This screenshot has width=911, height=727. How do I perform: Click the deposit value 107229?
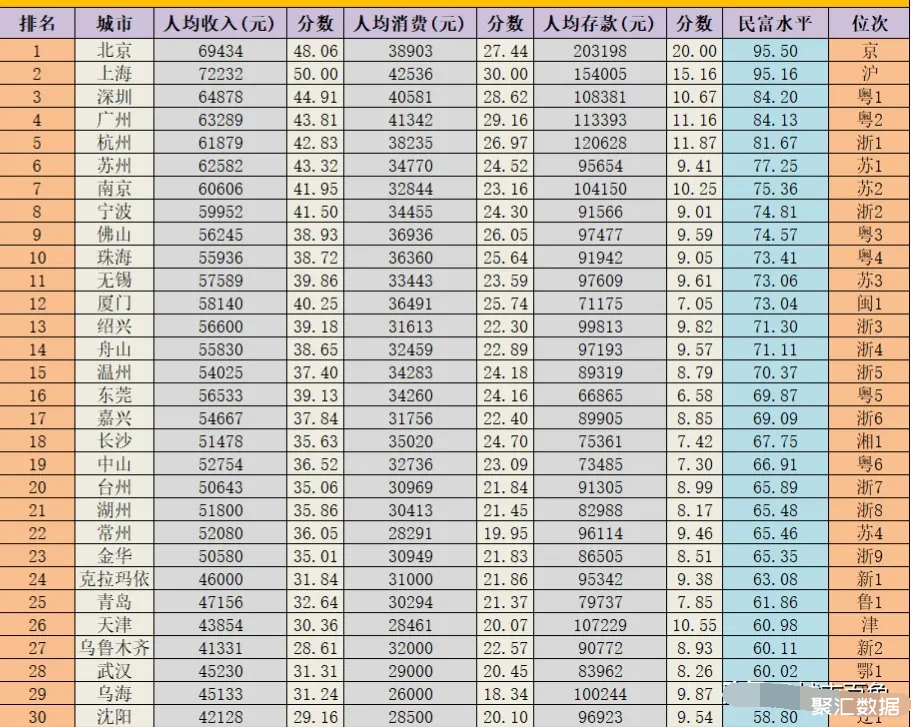tap(600, 625)
